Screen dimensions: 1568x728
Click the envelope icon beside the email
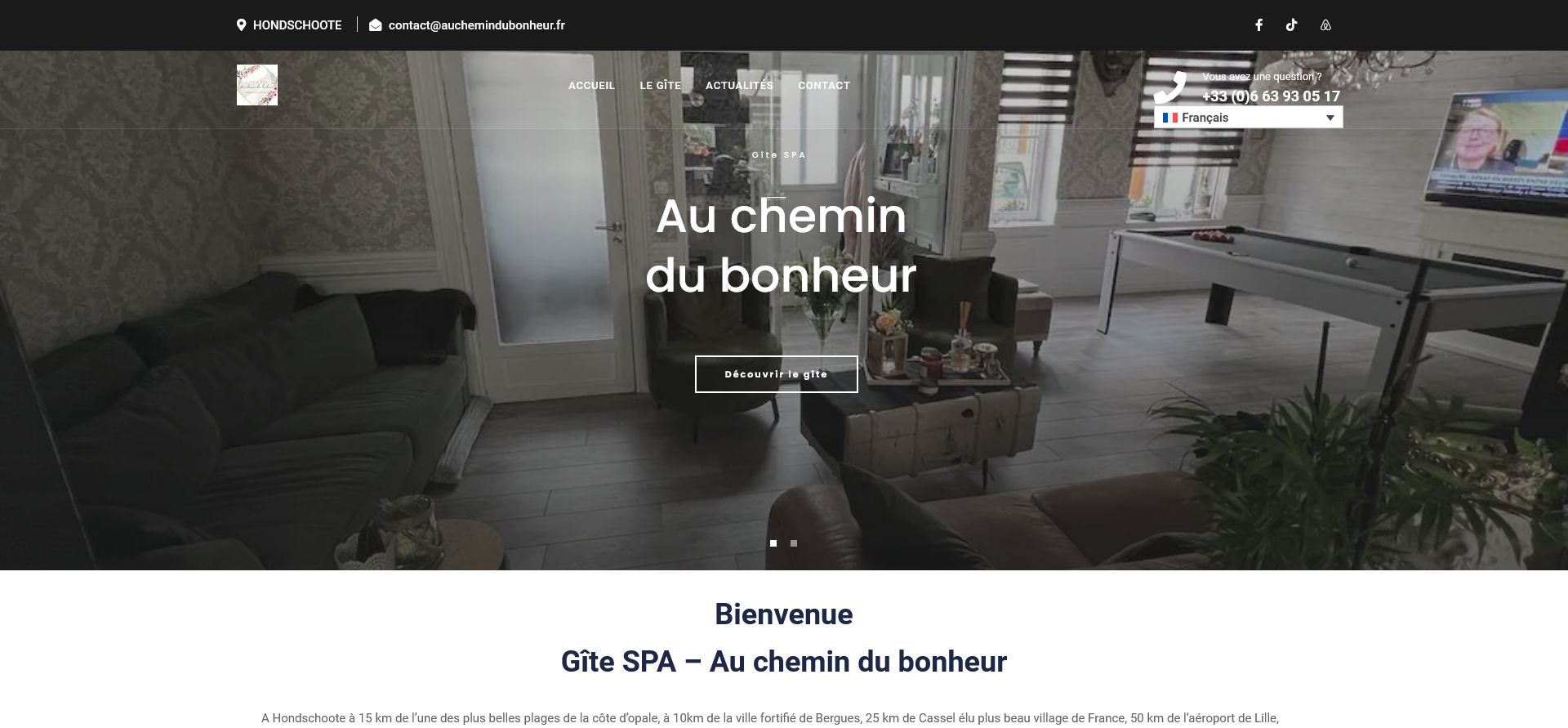coord(376,25)
